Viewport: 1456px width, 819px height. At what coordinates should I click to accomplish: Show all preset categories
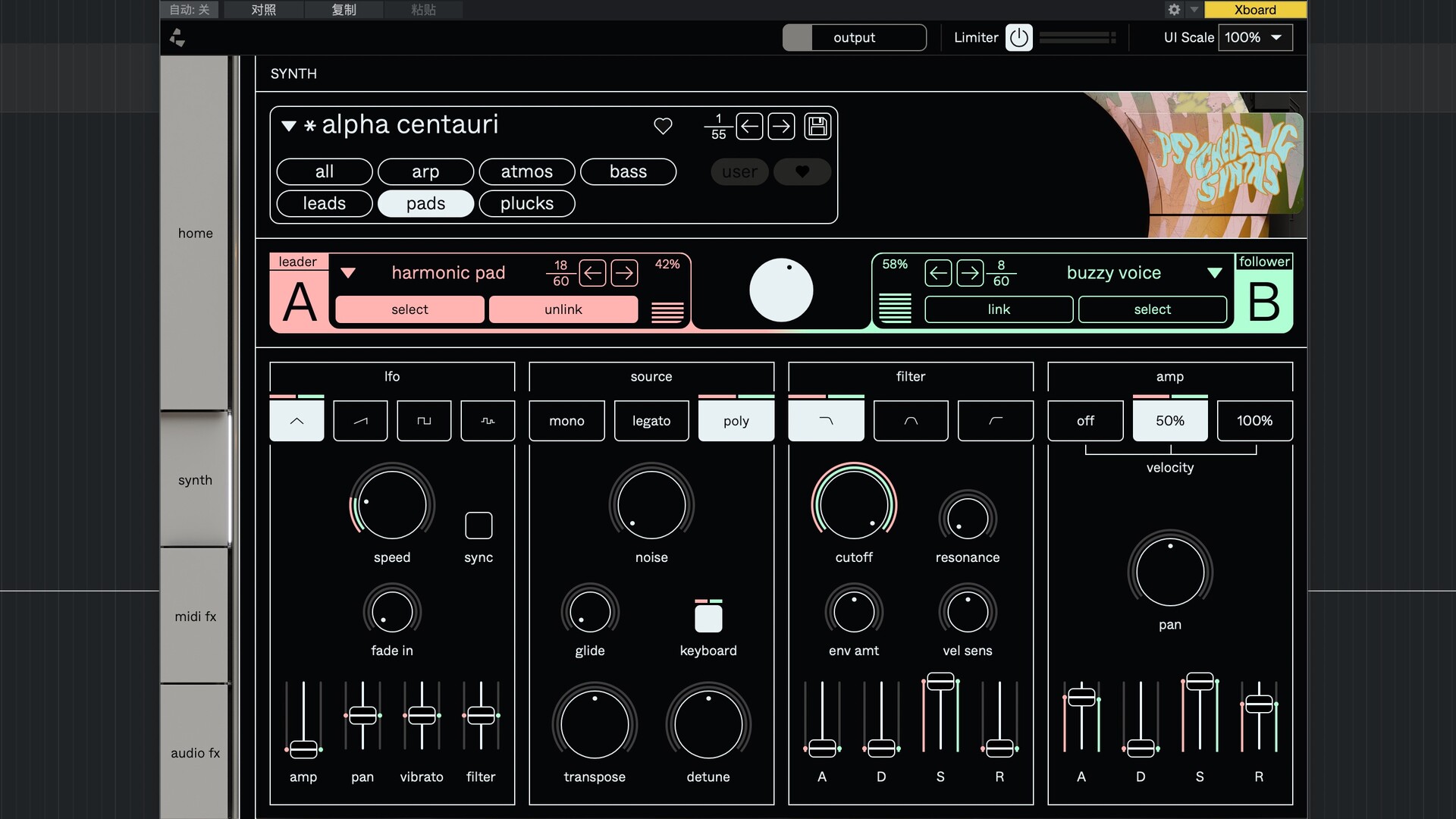point(325,171)
